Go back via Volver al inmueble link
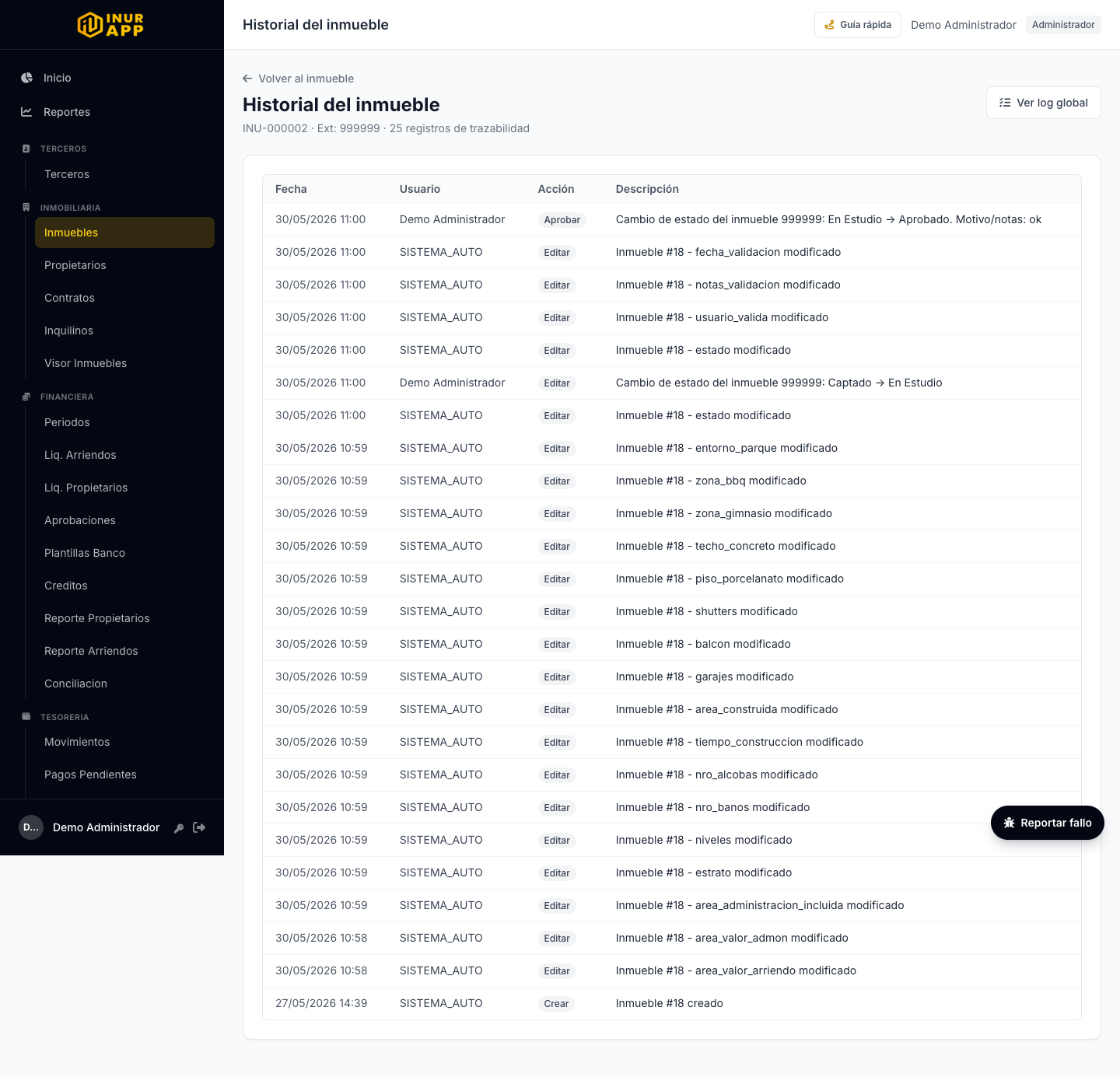This screenshot has width=1120, height=1077. pos(299,79)
